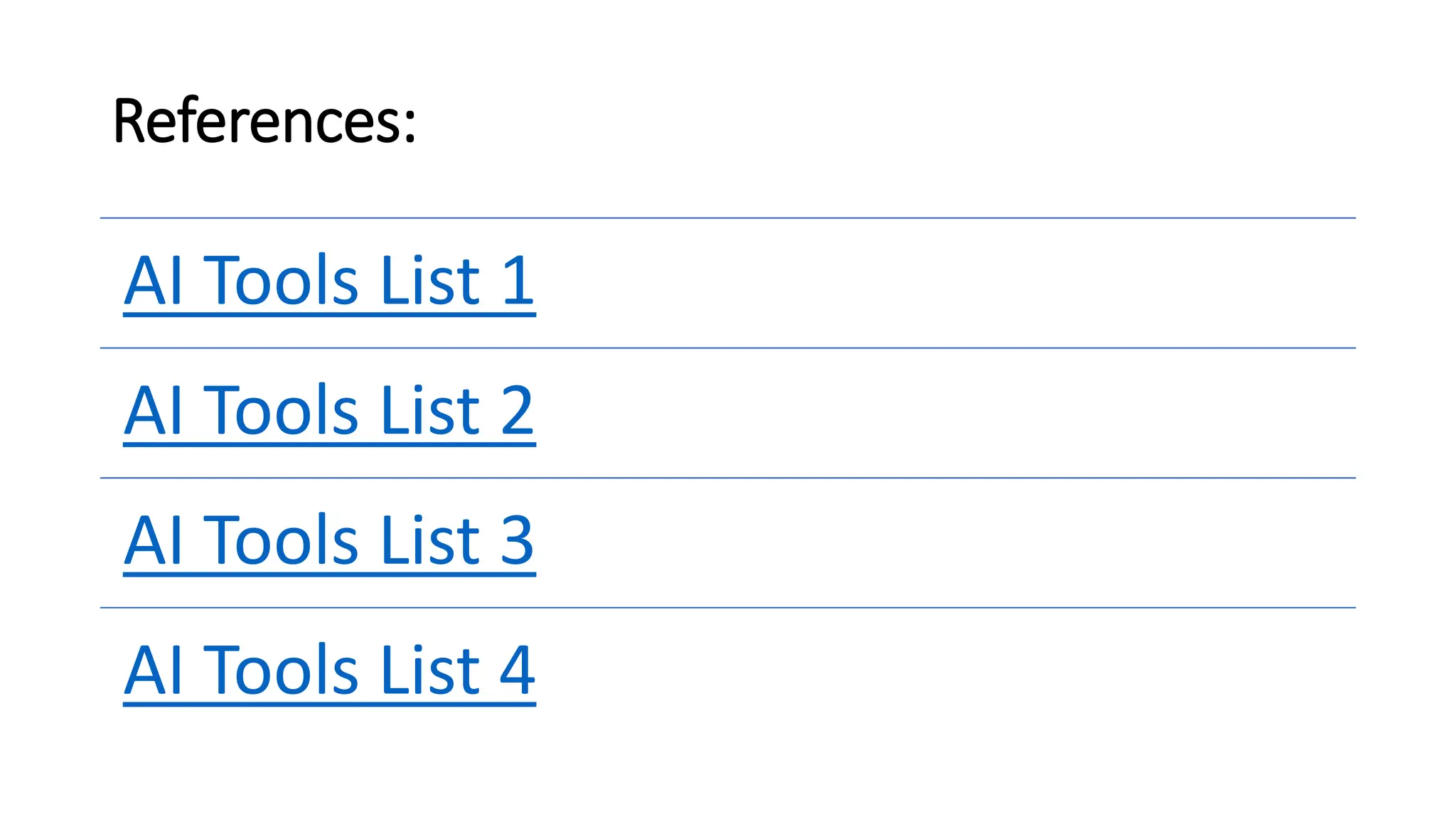Click the word List in the fourth link

431,670
